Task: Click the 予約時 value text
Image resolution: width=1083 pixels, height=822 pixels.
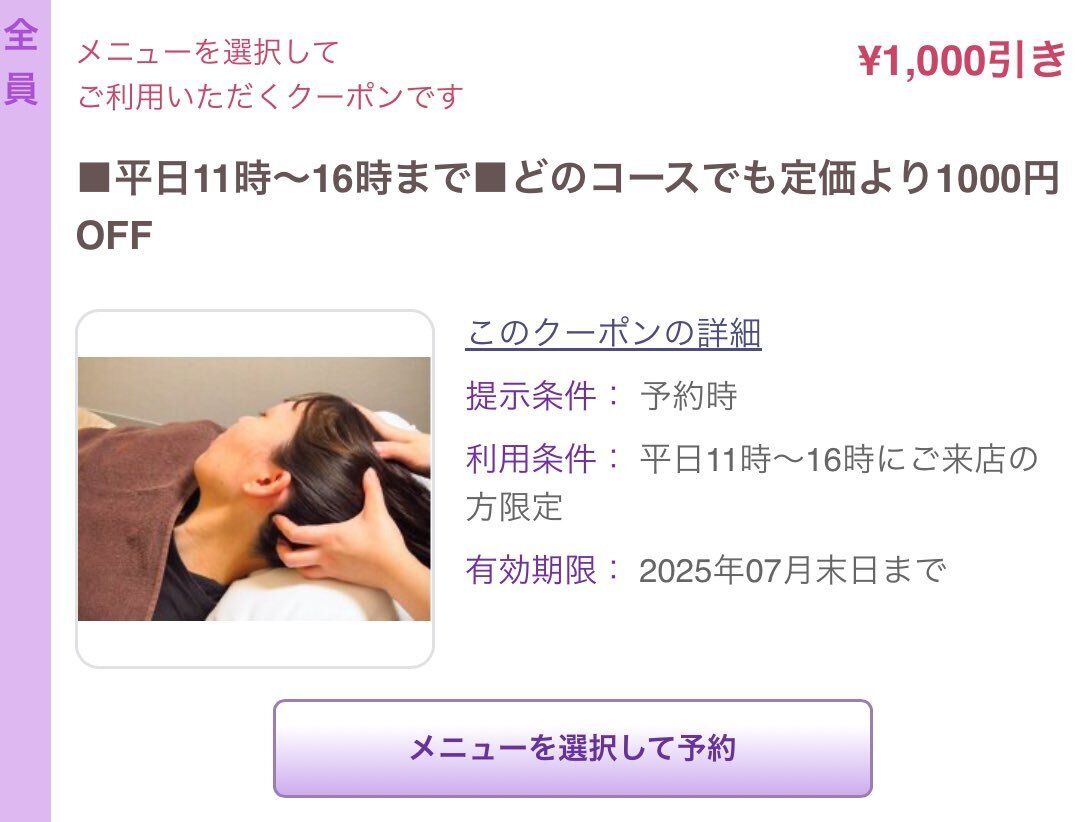Action: [689, 396]
